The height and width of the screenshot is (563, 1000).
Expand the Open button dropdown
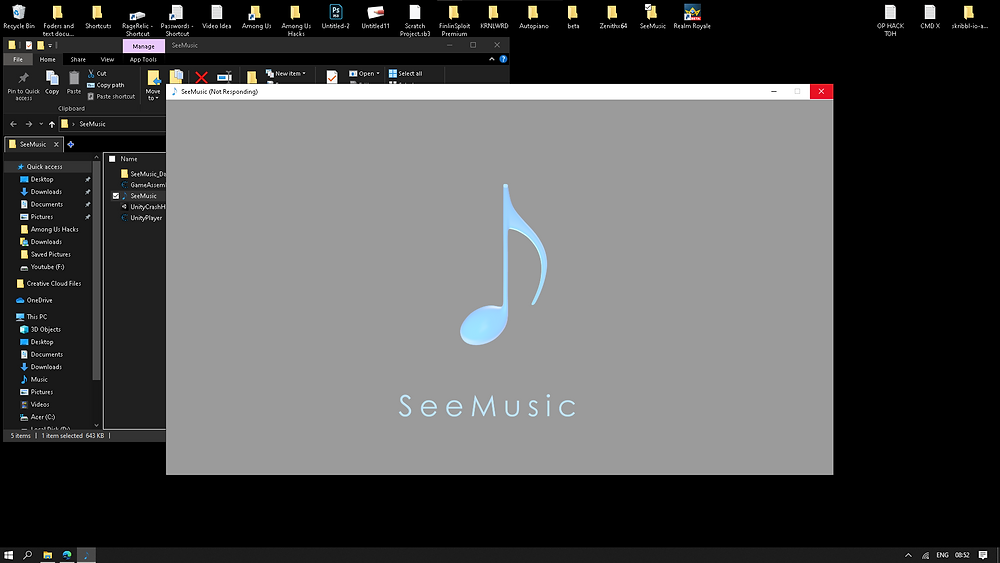378,73
